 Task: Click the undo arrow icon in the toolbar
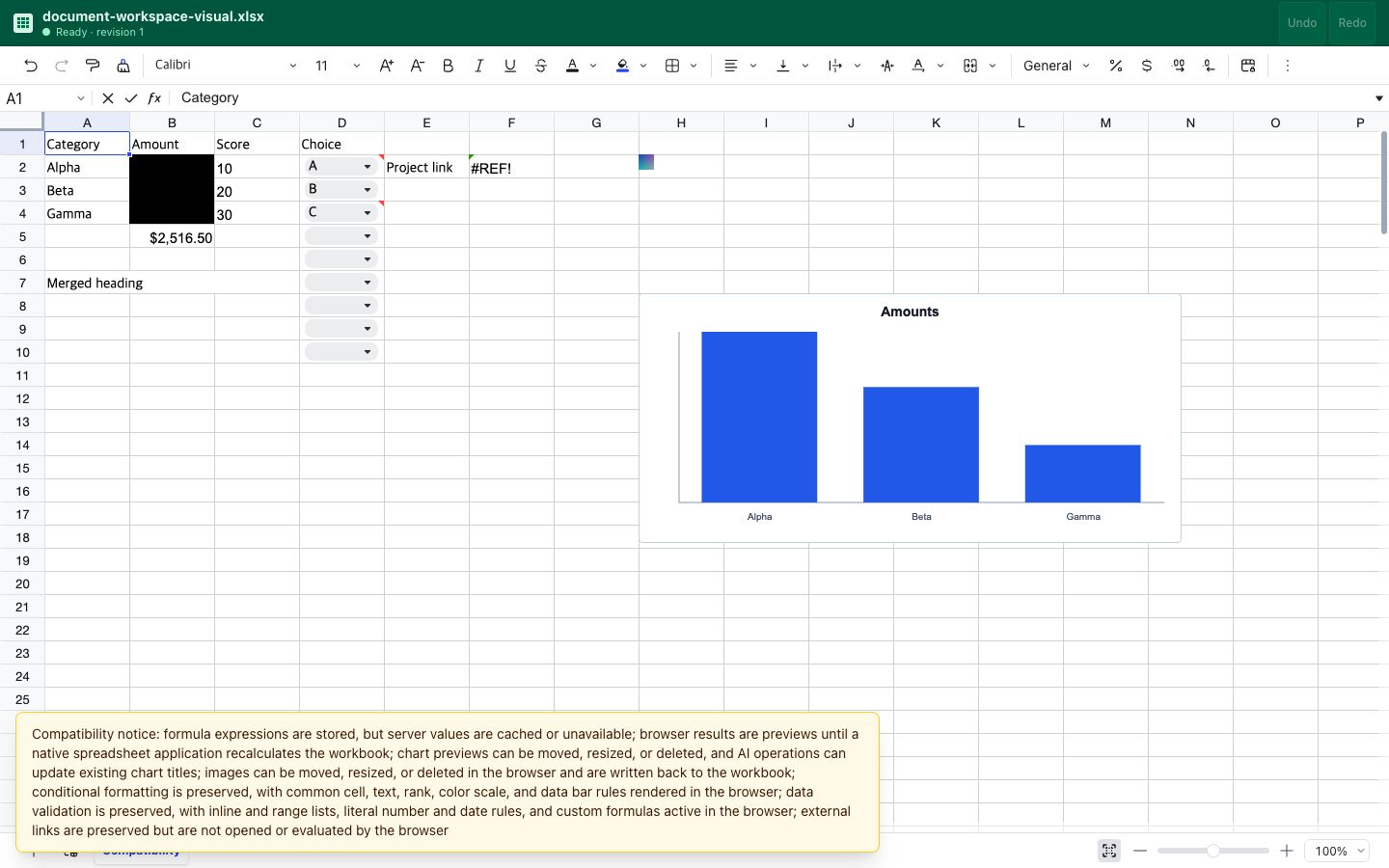click(x=31, y=66)
